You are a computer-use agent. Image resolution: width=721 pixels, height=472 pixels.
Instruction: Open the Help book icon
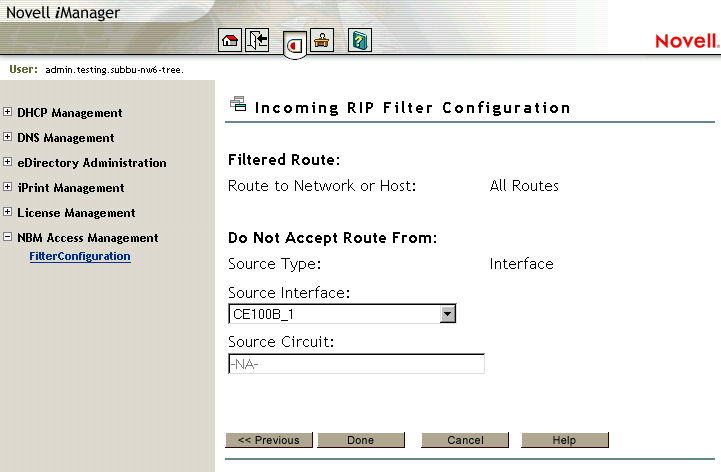coord(360,40)
